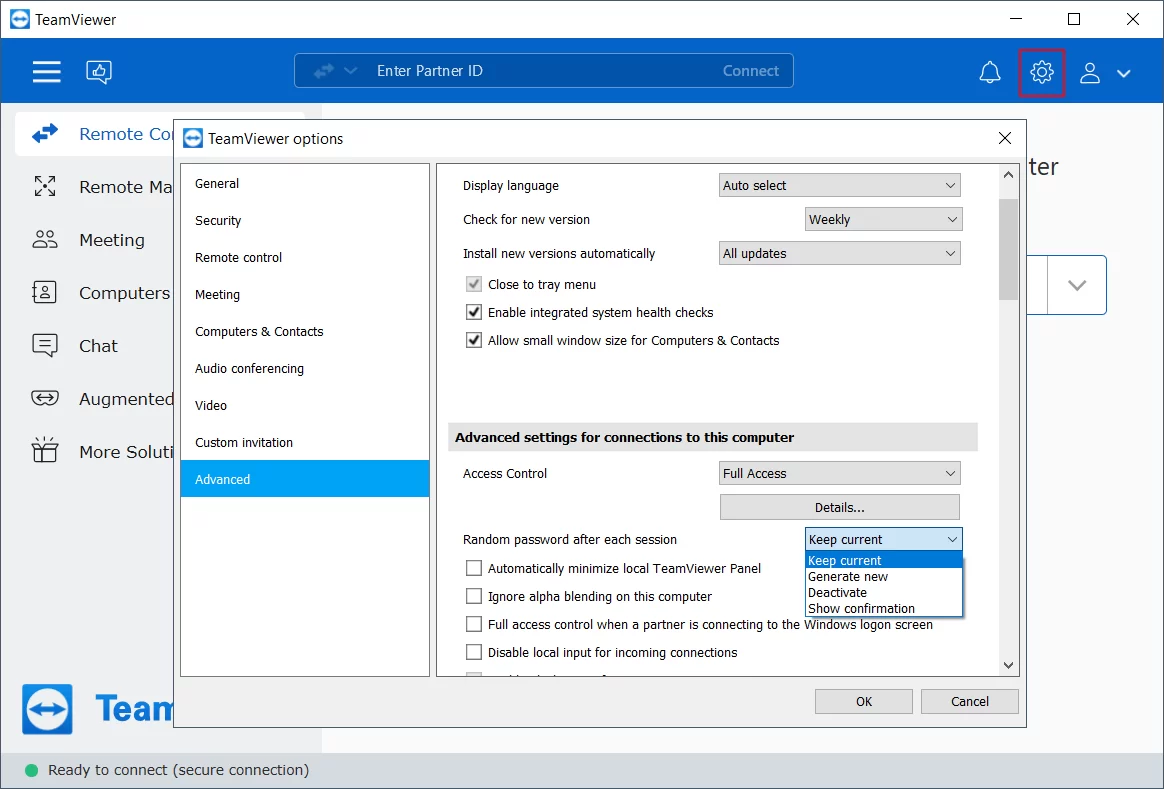Viewport: 1164px width, 789px height.
Task: Click the Details... button
Action: click(839, 507)
